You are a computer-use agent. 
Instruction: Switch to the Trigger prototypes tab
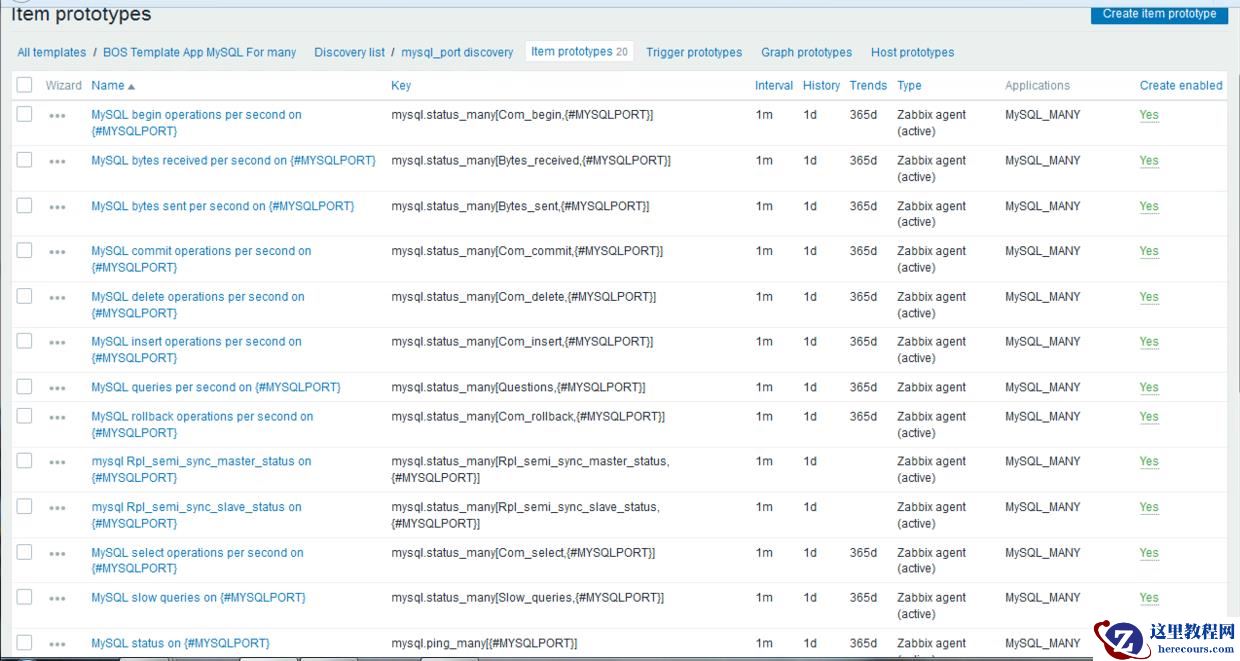click(694, 52)
